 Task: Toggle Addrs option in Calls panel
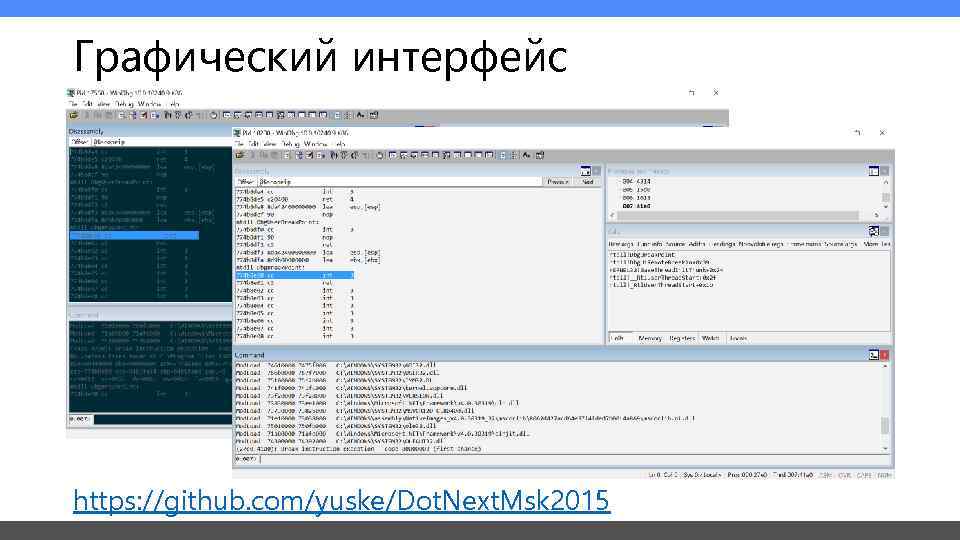click(697, 244)
